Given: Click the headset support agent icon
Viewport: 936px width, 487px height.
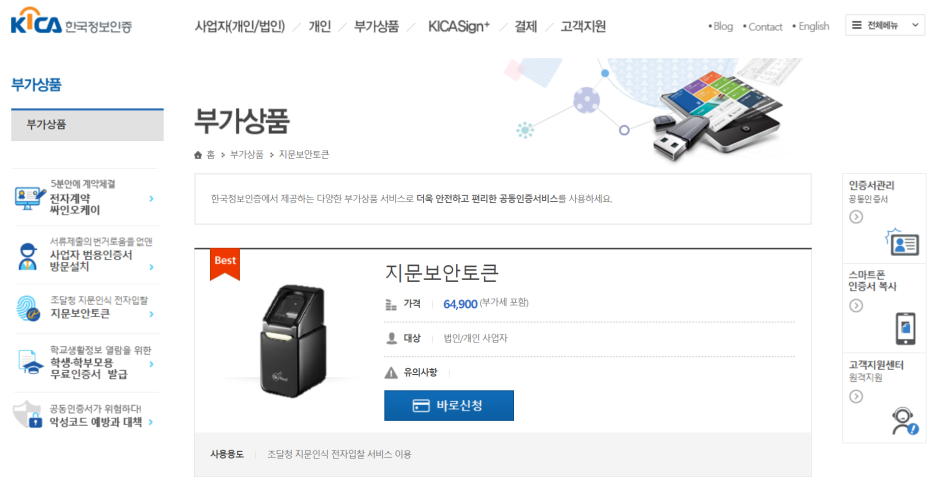Looking at the screenshot, I should tap(904, 421).
